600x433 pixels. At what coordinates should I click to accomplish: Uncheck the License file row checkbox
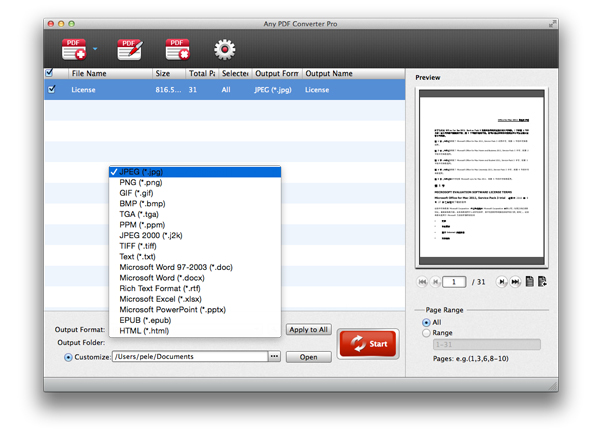tap(51, 89)
